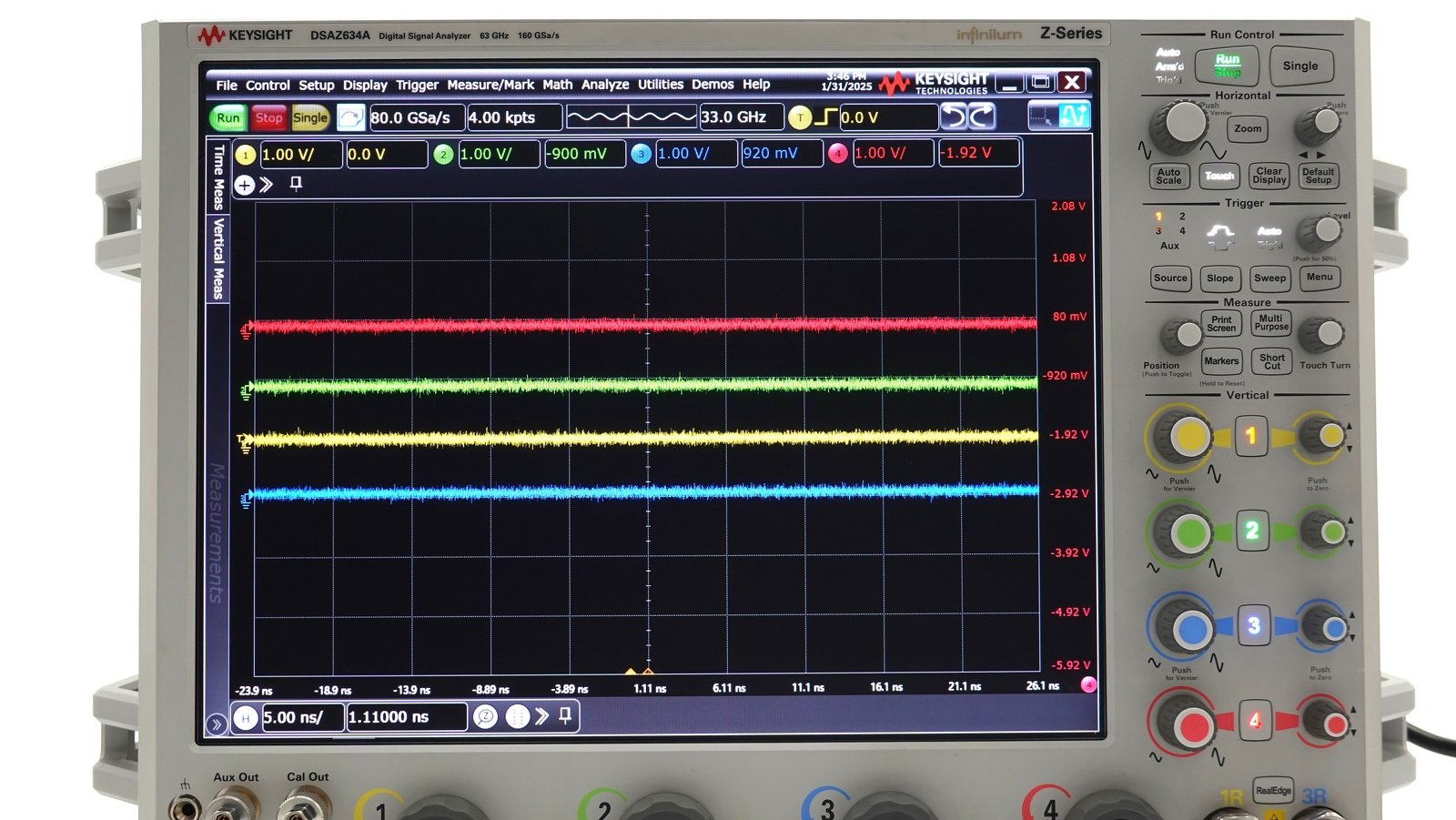Open the Time Meas side tab
Viewport: 1456px width, 820px height.
point(218,177)
